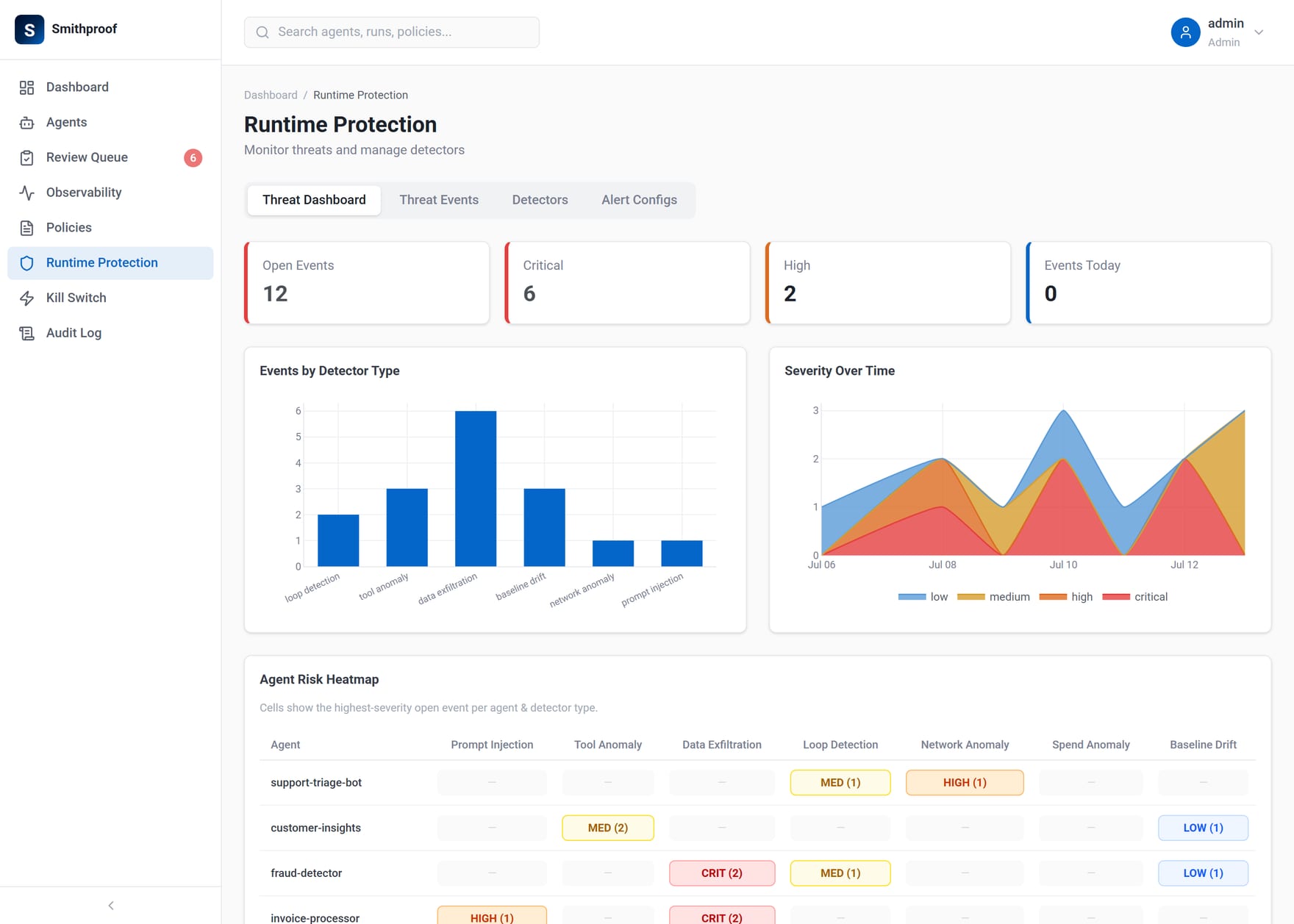Screen dimensions: 1294x924
Task: Click the loop detection bar in chart
Action: tap(338, 540)
